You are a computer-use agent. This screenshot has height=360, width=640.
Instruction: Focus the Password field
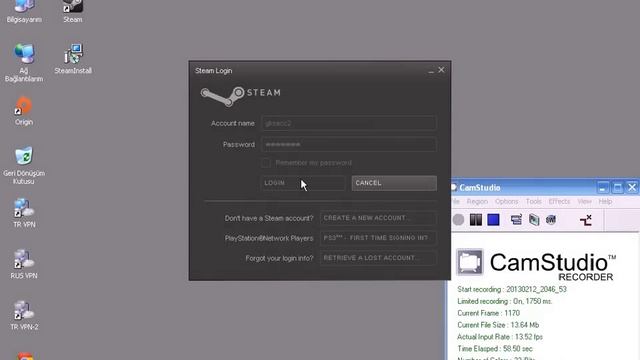click(x=349, y=144)
